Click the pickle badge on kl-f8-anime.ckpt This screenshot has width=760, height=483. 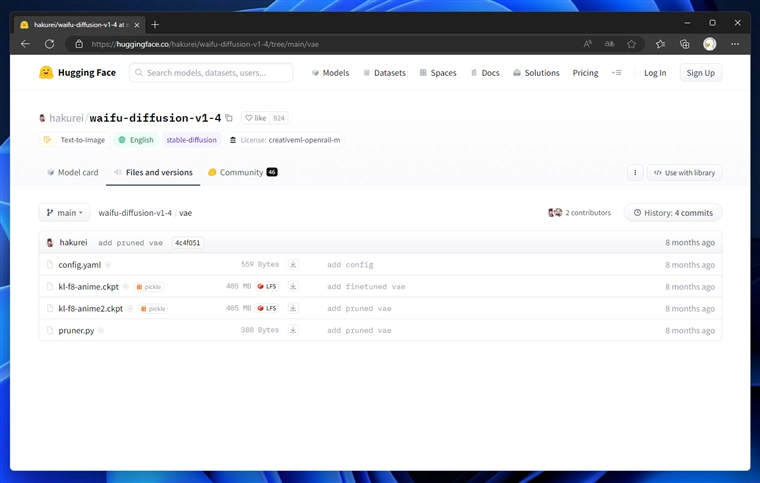(149, 287)
